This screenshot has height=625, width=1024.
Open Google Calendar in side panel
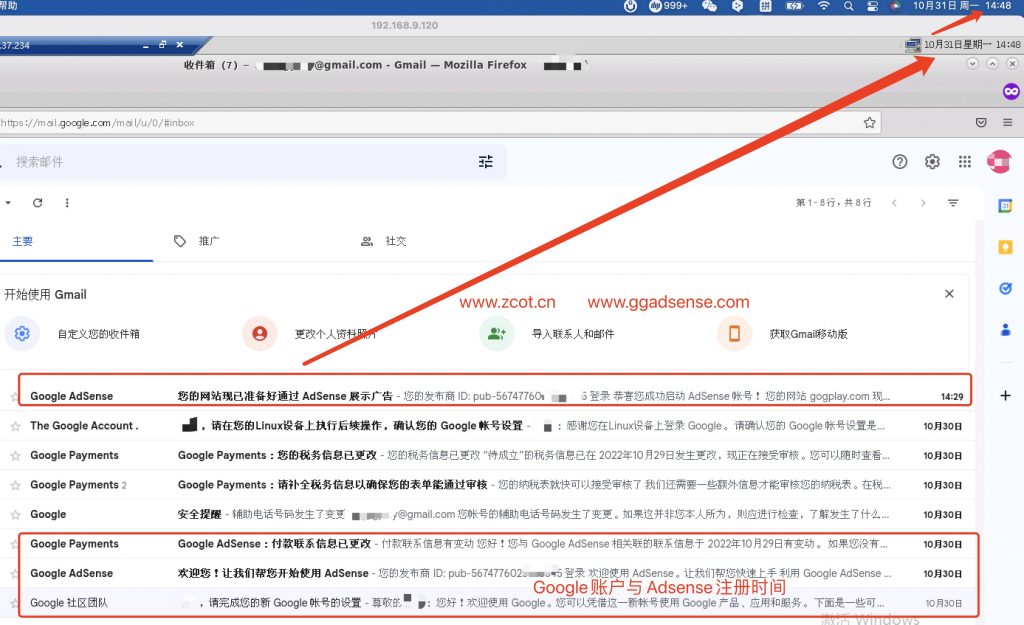pyautogui.click(x=1005, y=206)
